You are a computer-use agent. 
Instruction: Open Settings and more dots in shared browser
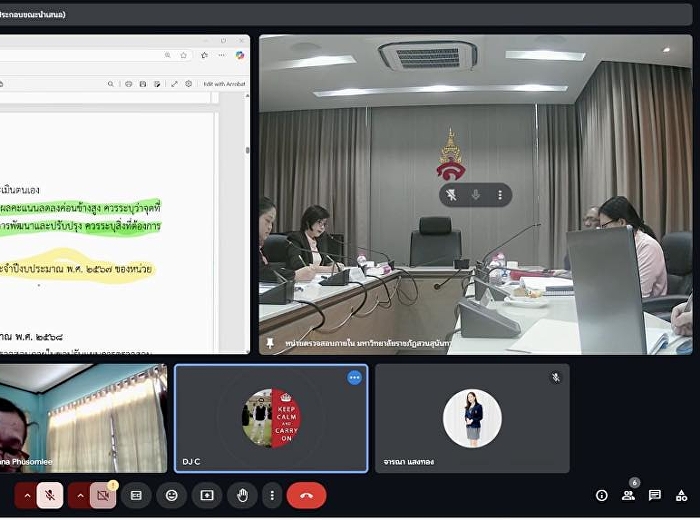[222, 55]
